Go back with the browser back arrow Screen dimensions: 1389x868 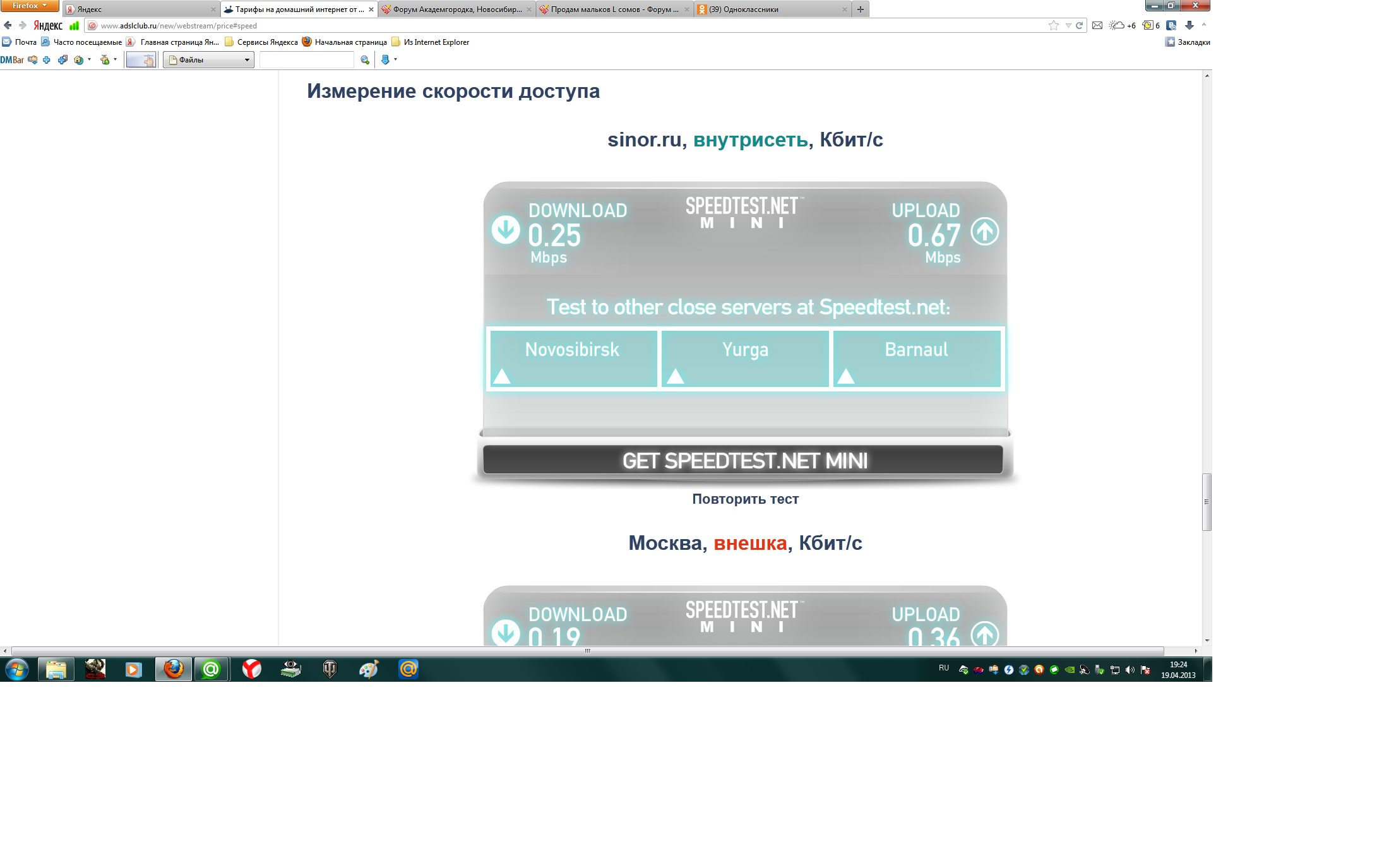[x=8, y=25]
